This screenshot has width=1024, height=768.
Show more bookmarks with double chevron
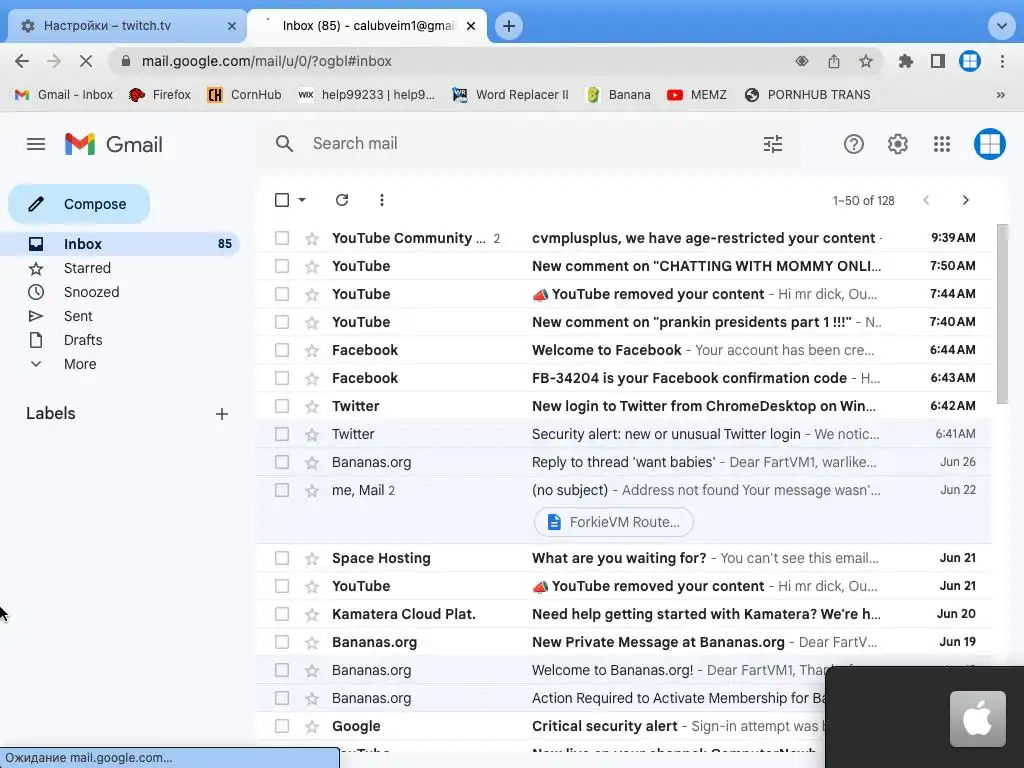click(x=1000, y=95)
